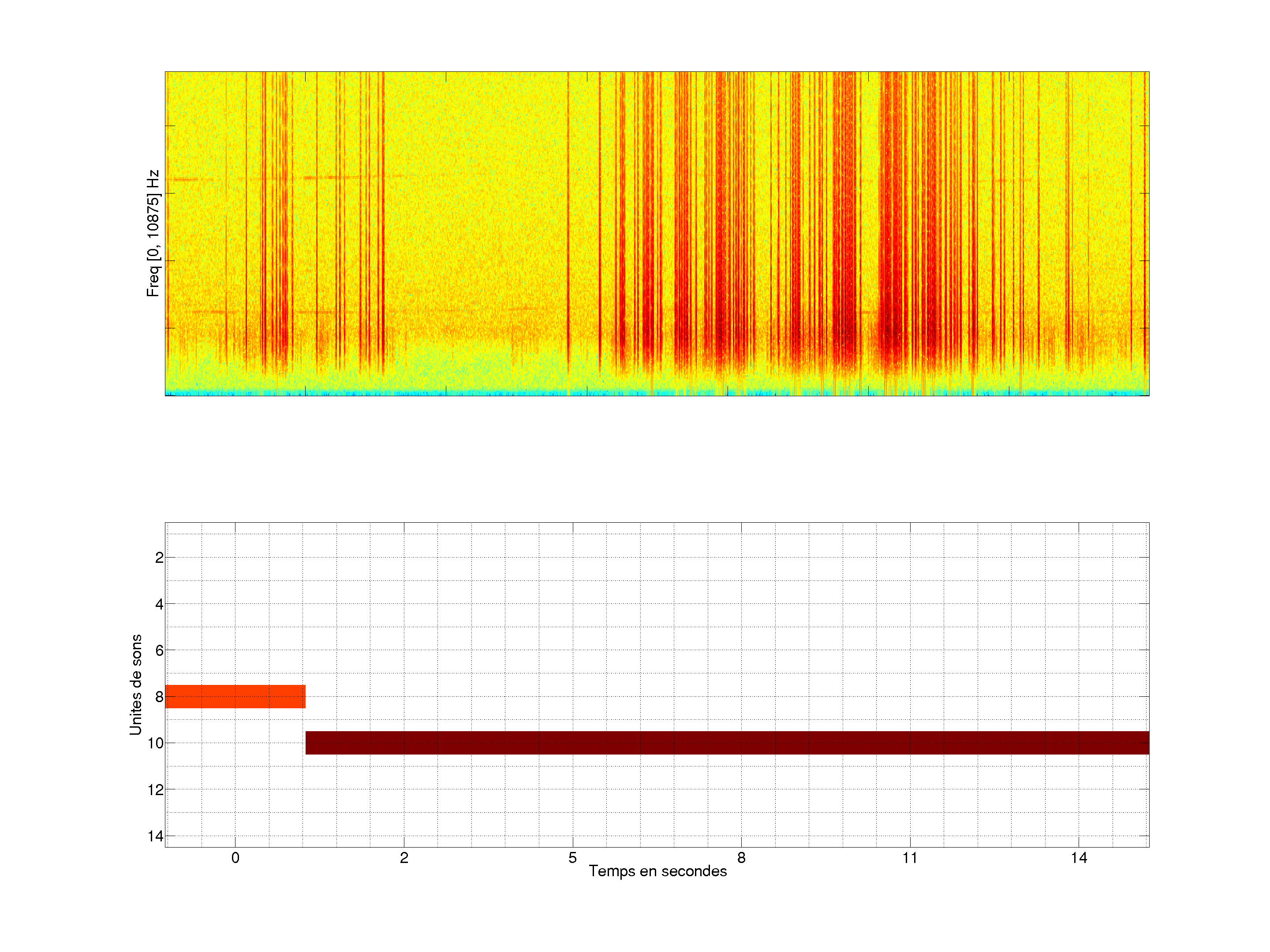
Task: Click the x-axis tick label 5
Action: pyautogui.click(x=572, y=858)
